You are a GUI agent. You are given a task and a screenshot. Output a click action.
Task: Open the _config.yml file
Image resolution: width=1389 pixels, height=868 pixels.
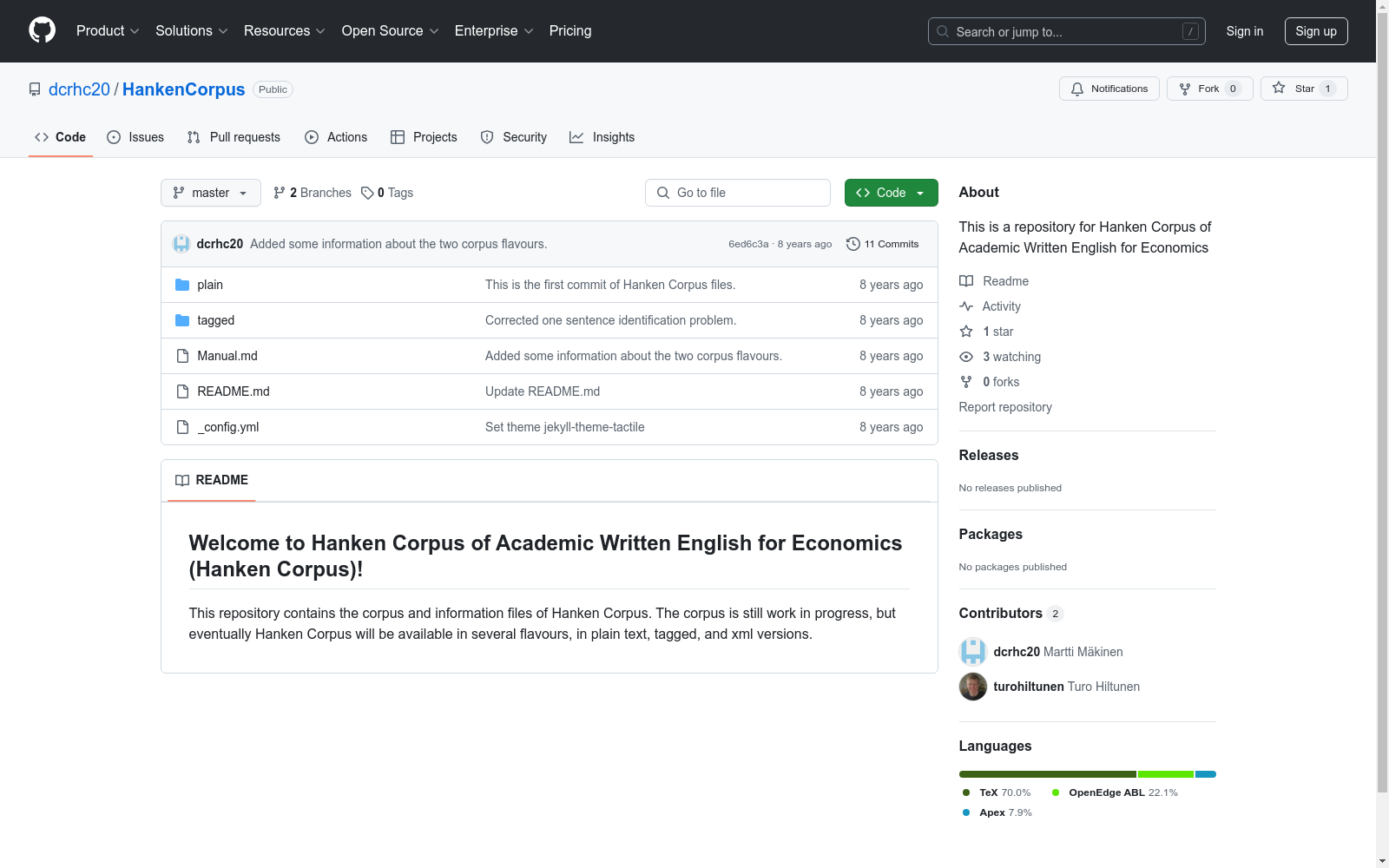point(228,427)
